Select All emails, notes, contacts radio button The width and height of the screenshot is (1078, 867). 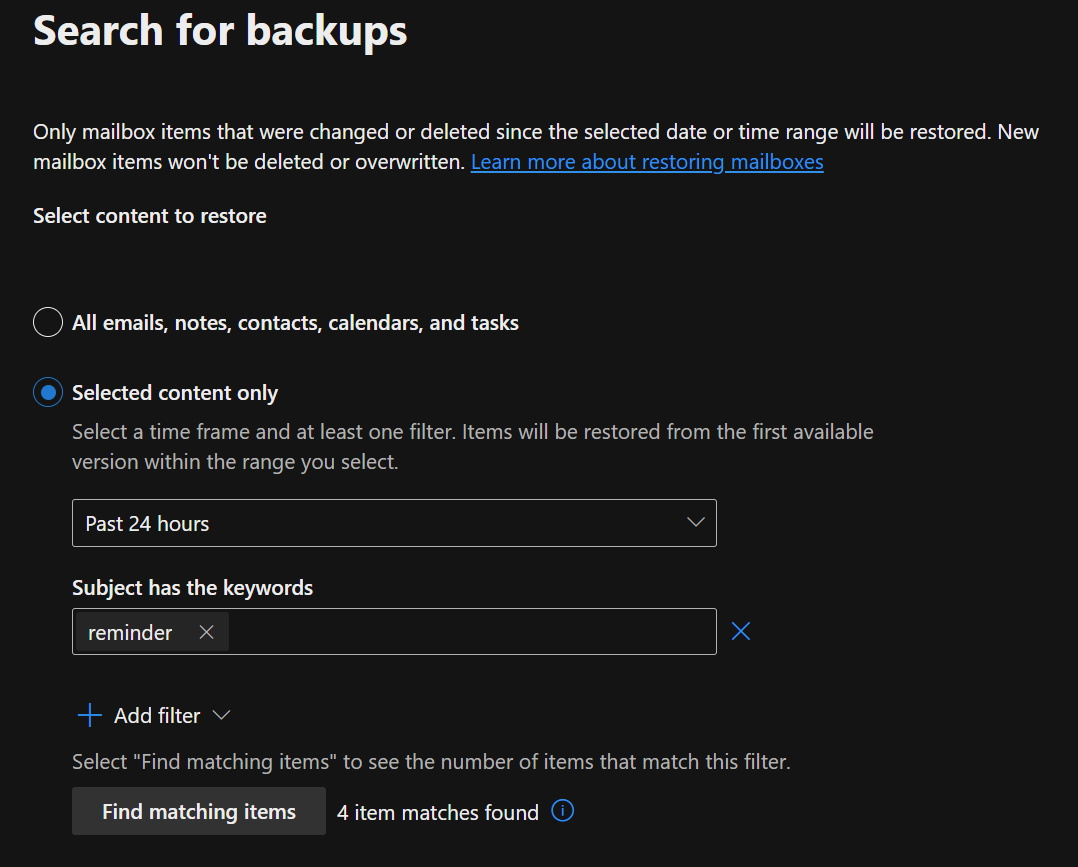pyautogui.click(x=48, y=322)
